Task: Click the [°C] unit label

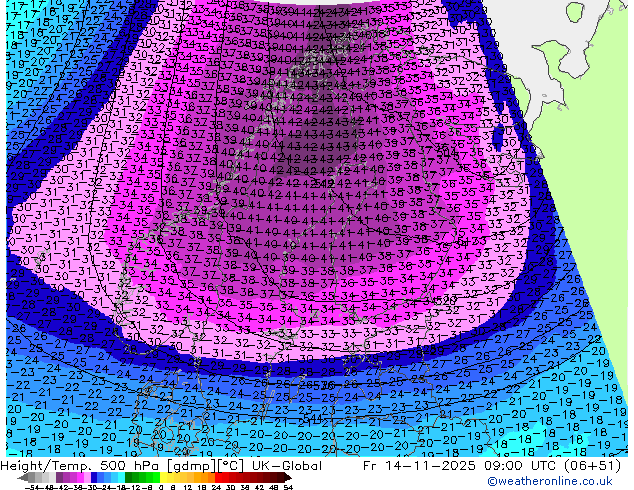Action: (x=232, y=466)
